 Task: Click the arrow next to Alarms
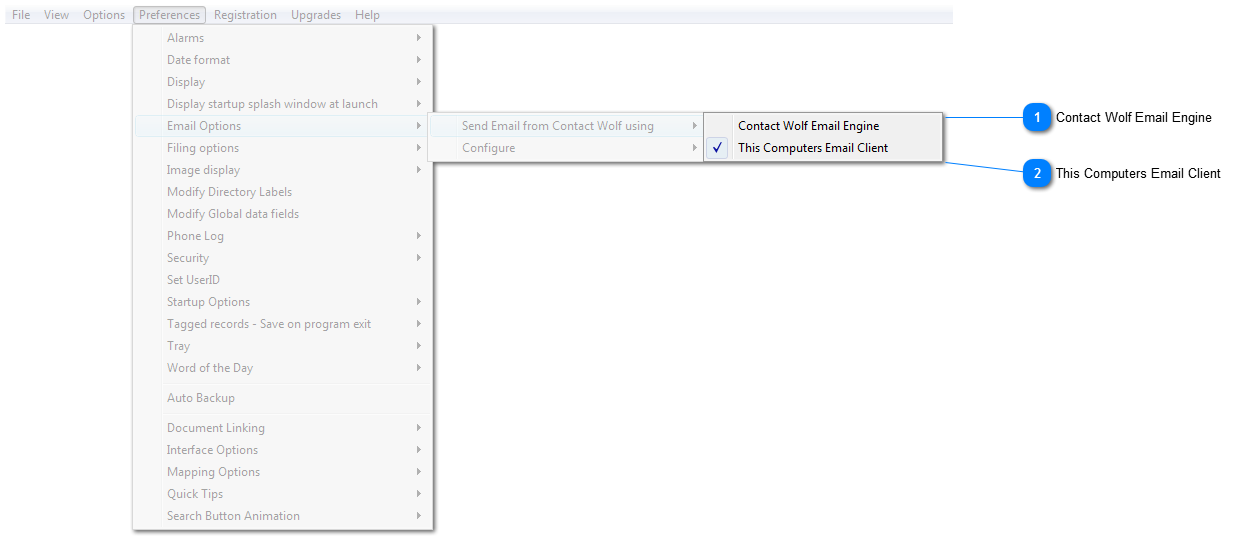click(419, 38)
